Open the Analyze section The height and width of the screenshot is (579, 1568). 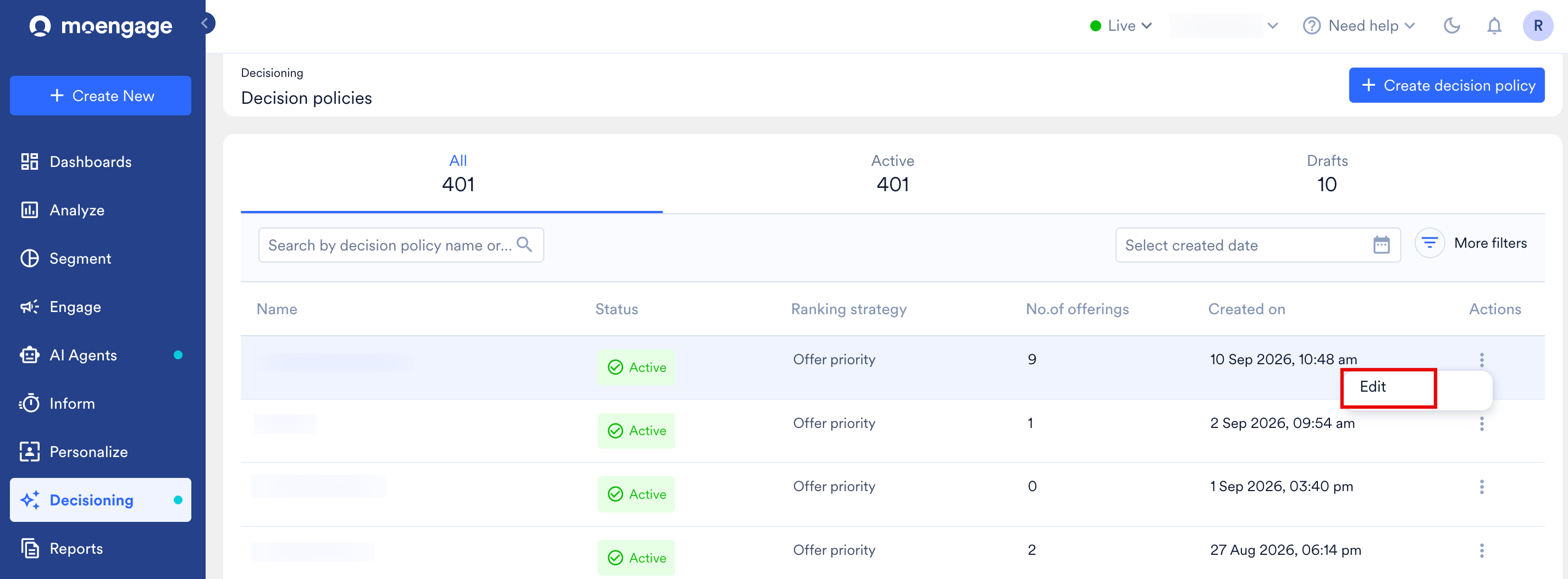coord(101,210)
